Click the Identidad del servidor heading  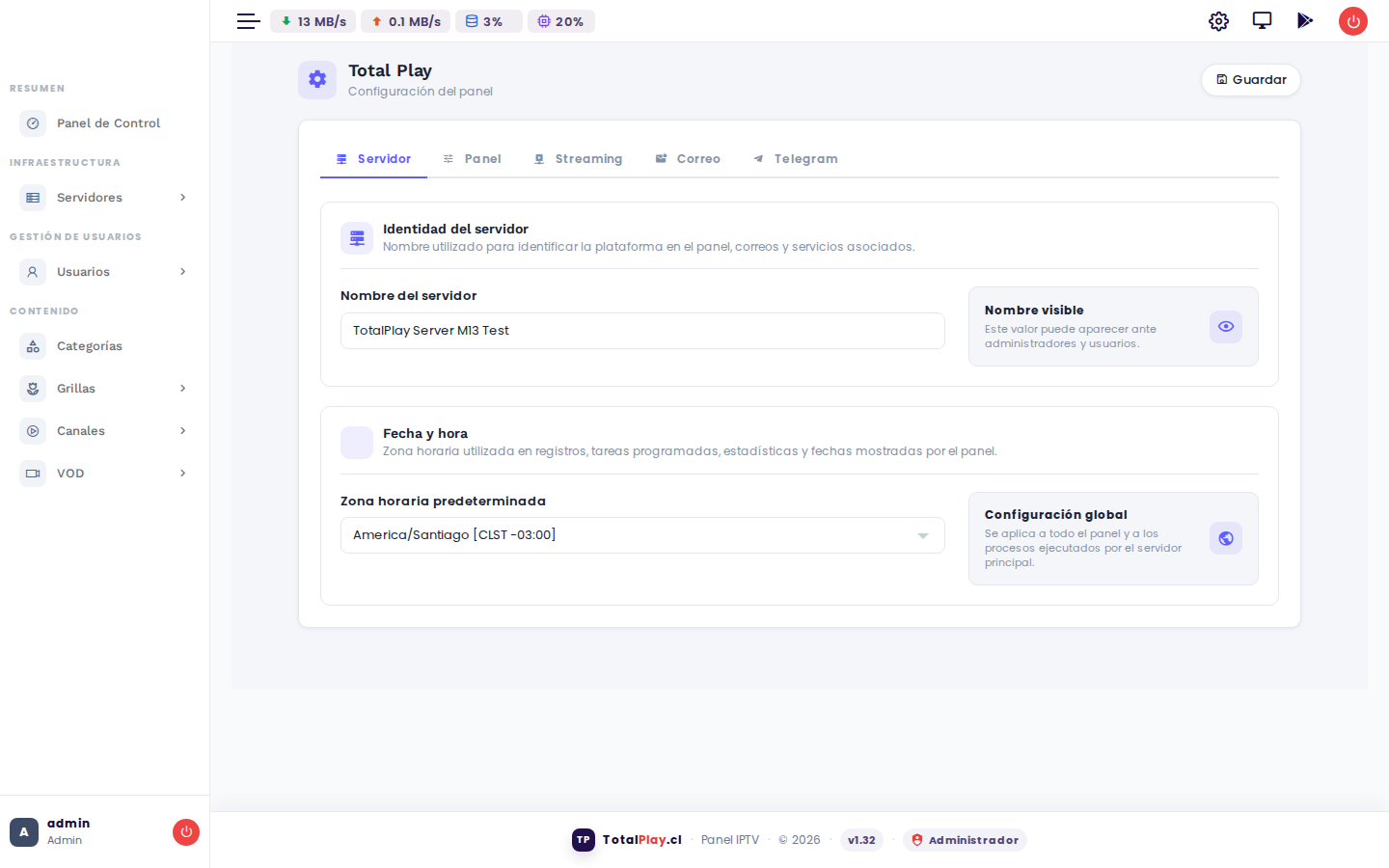(455, 230)
